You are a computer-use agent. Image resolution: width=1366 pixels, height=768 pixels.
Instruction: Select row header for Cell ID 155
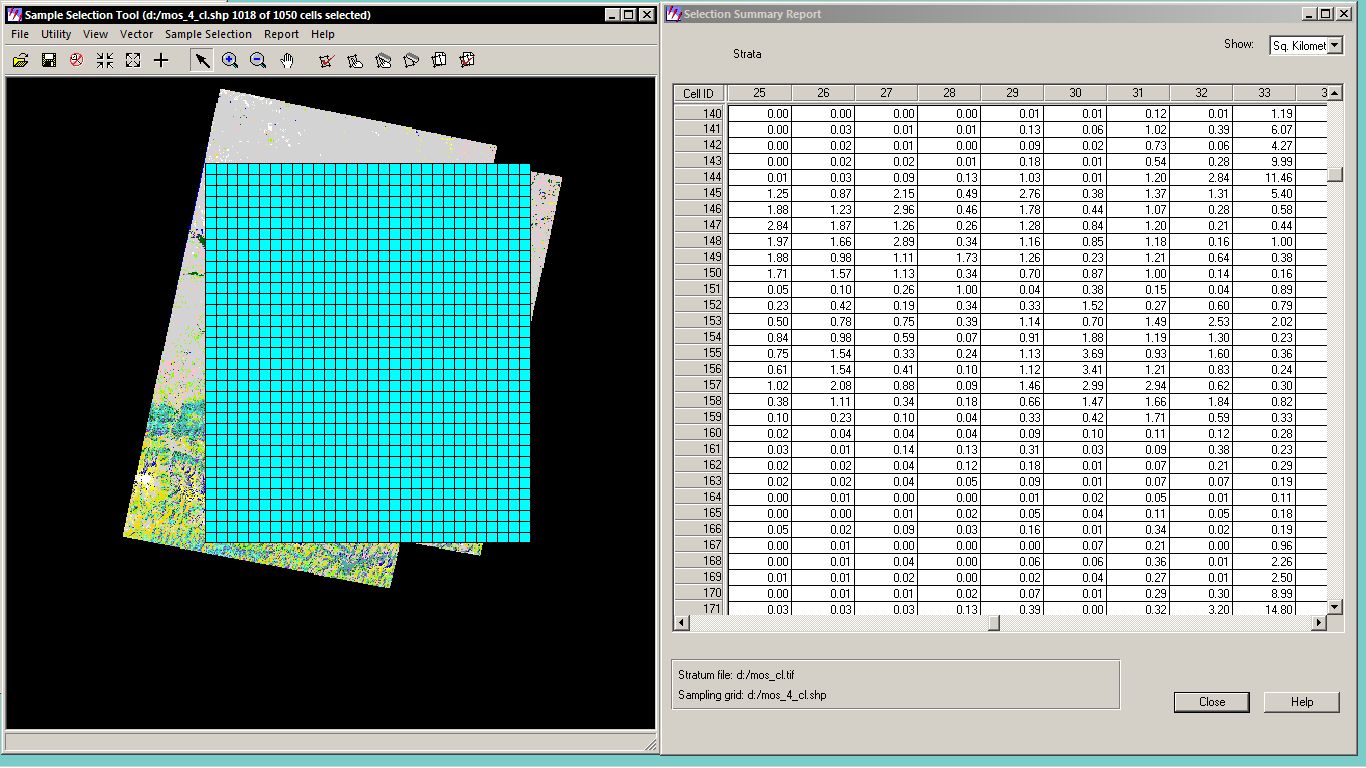(x=699, y=353)
